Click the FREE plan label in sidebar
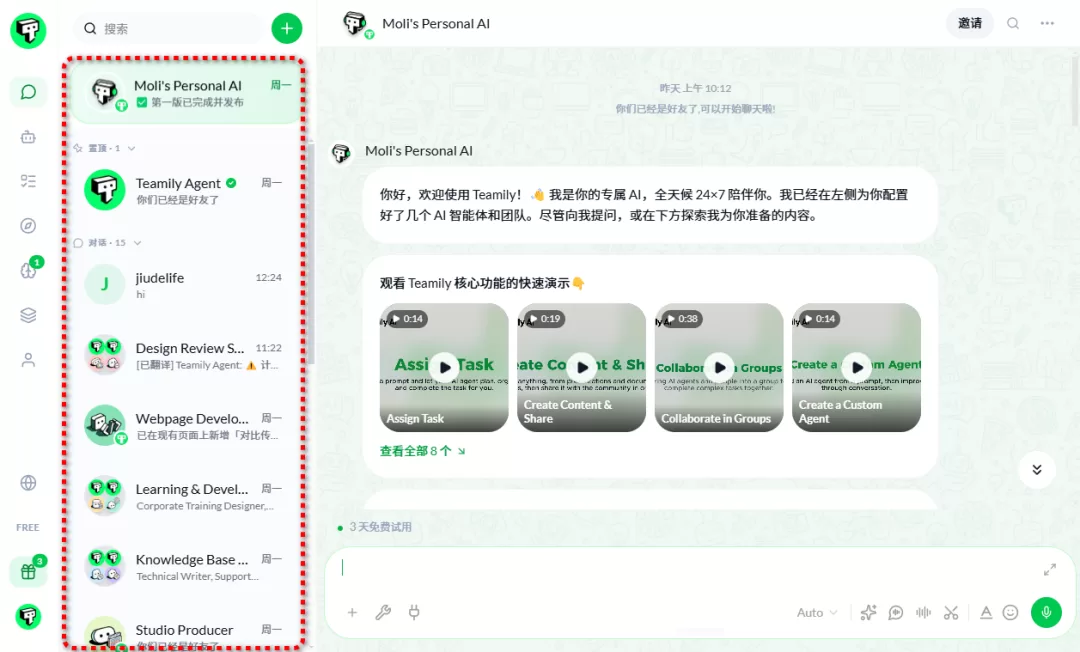The image size is (1080, 652). (x=28, y=527)
